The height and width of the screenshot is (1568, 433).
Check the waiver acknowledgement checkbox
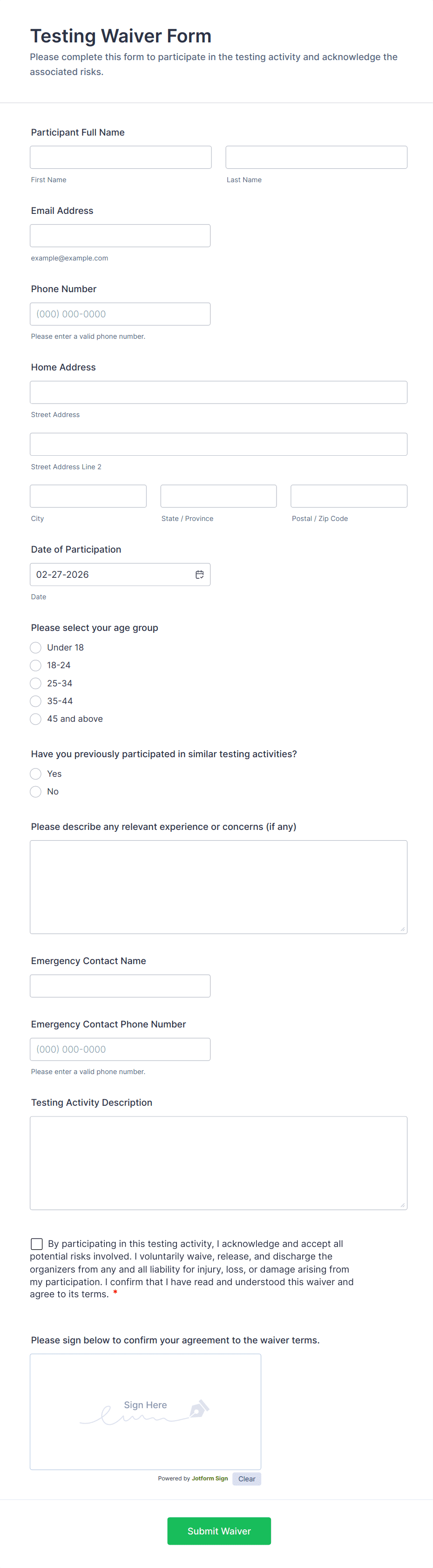37,1244
